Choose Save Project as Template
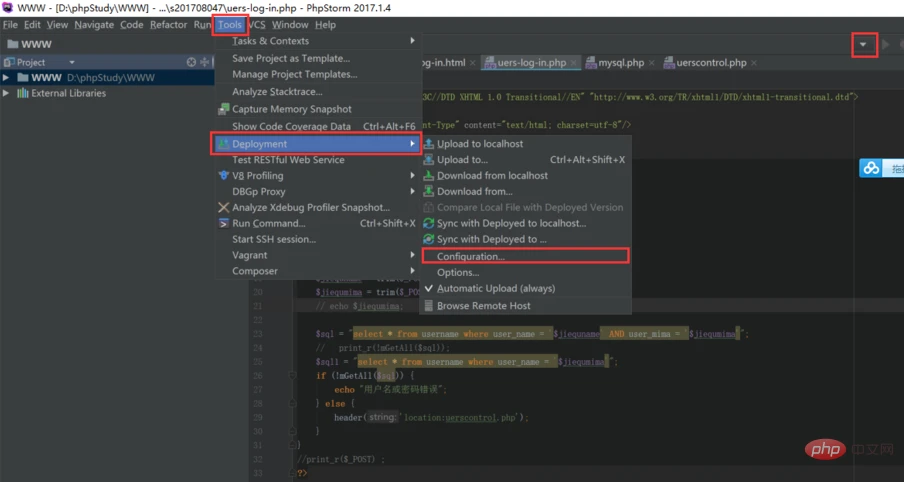 point(317,58)
